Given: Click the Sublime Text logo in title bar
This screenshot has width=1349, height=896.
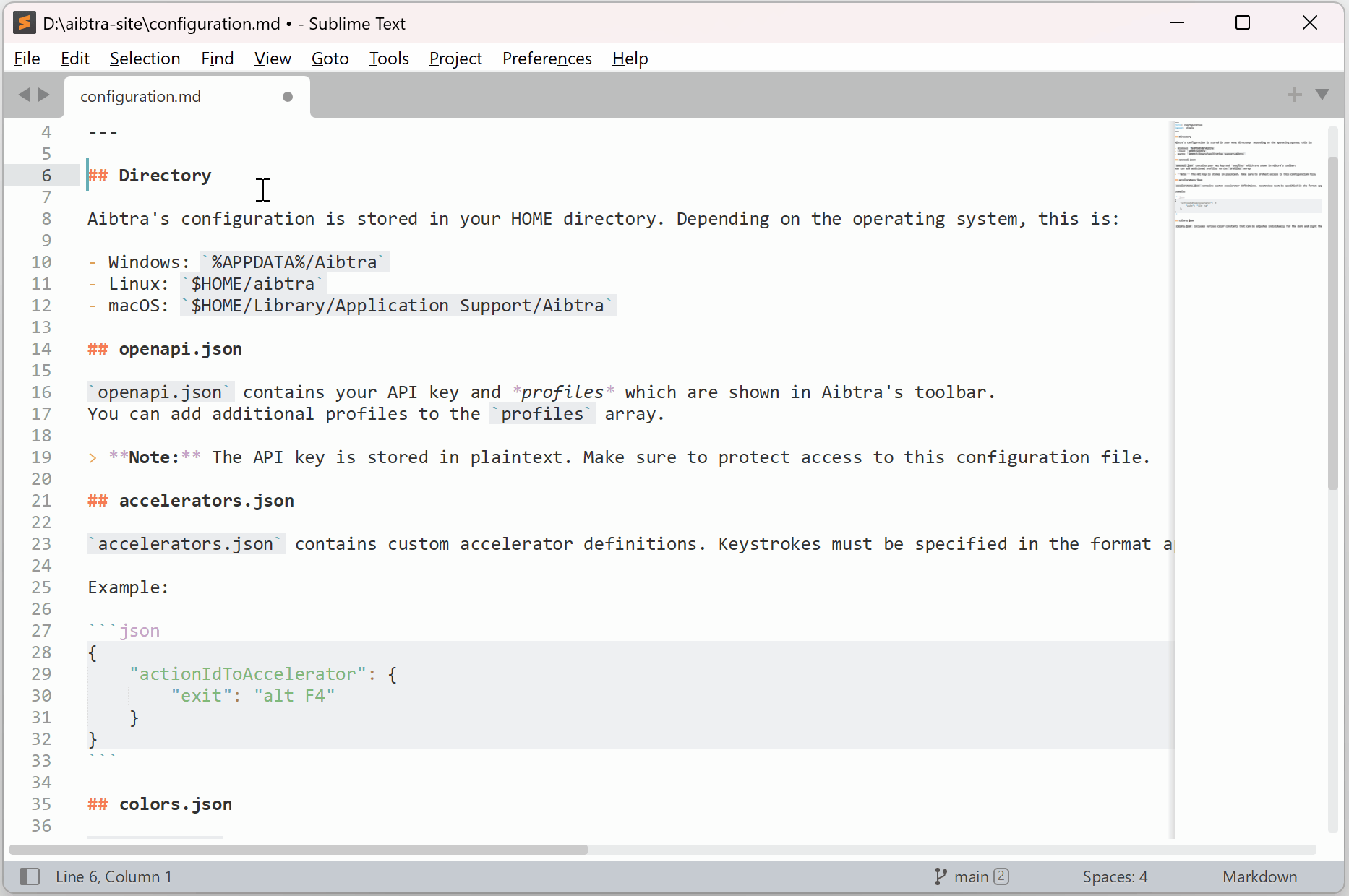Looking at the screenshot, I should [25, 23].
